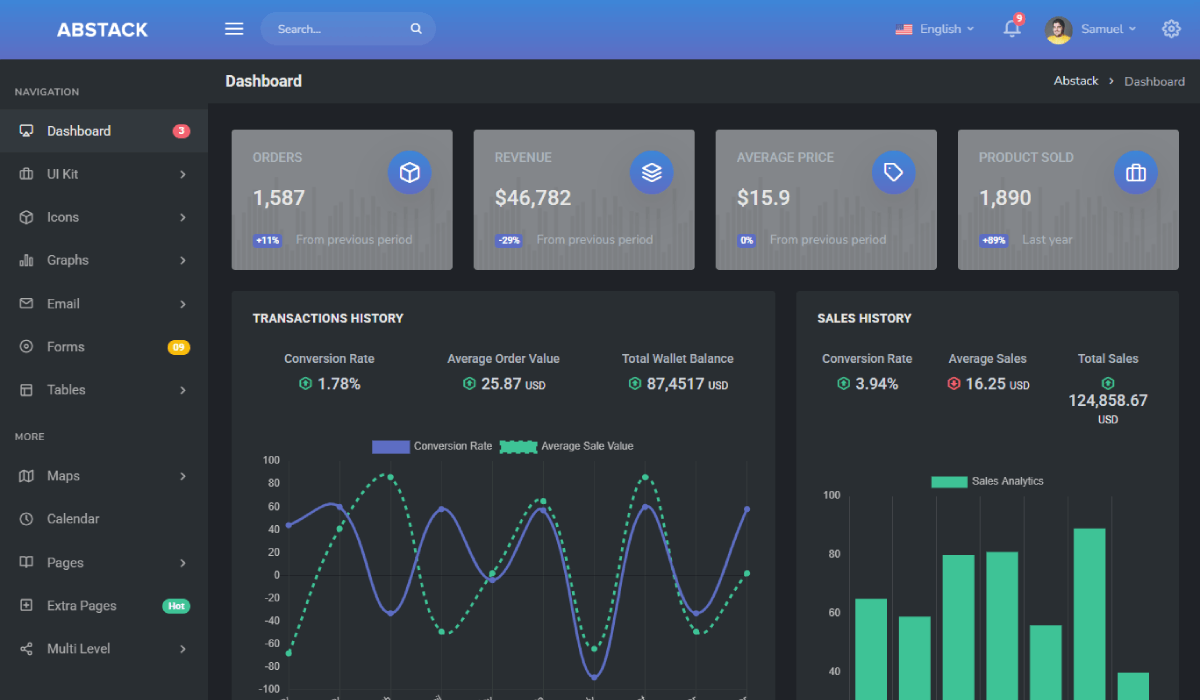Toggle the hamburger sidebar menu
Viewport: 1200px width, 700px height.
[234, 29]
